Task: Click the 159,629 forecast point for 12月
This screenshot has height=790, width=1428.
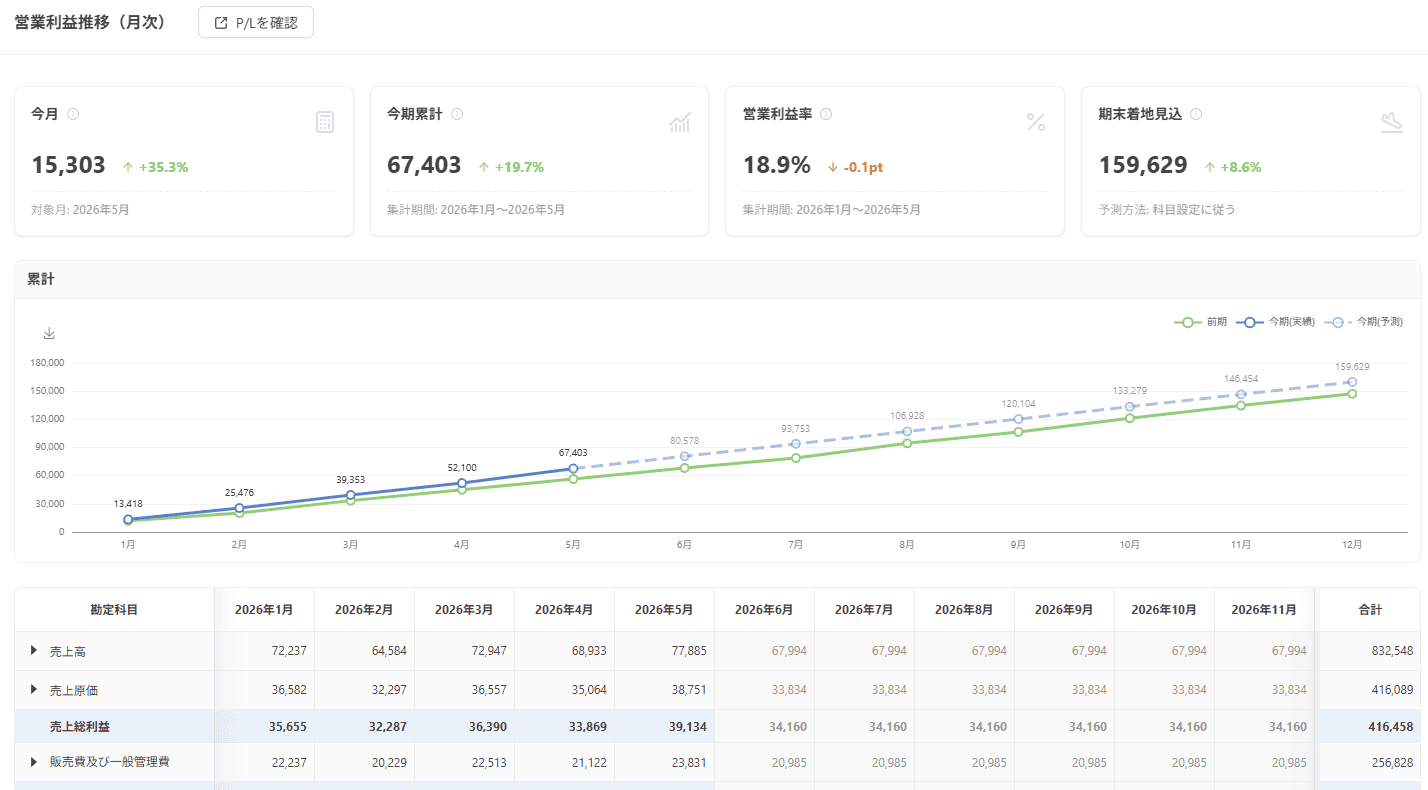Action: click(1352, 382)
